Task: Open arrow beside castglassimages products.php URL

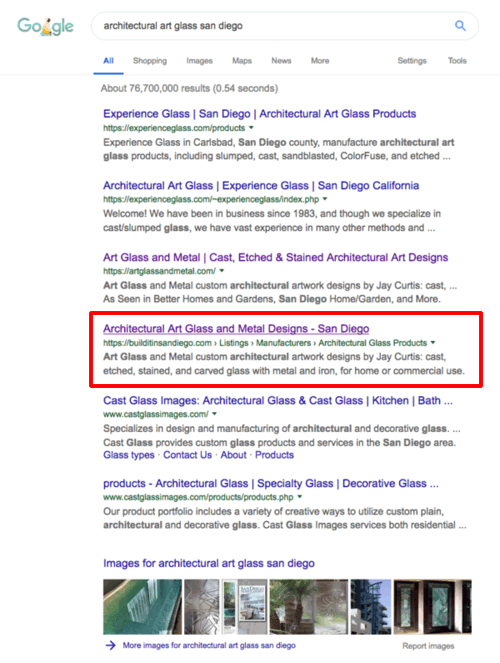Action: tap(299, 497)
